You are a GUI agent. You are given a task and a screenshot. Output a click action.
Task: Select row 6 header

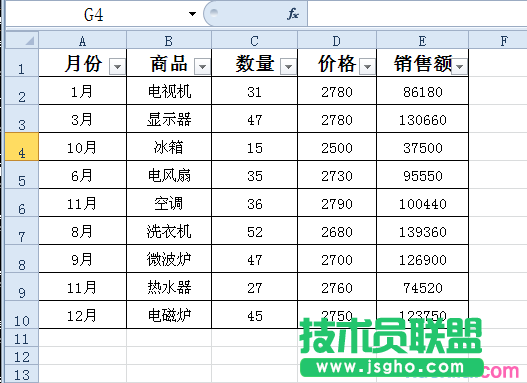pos(22,203)
